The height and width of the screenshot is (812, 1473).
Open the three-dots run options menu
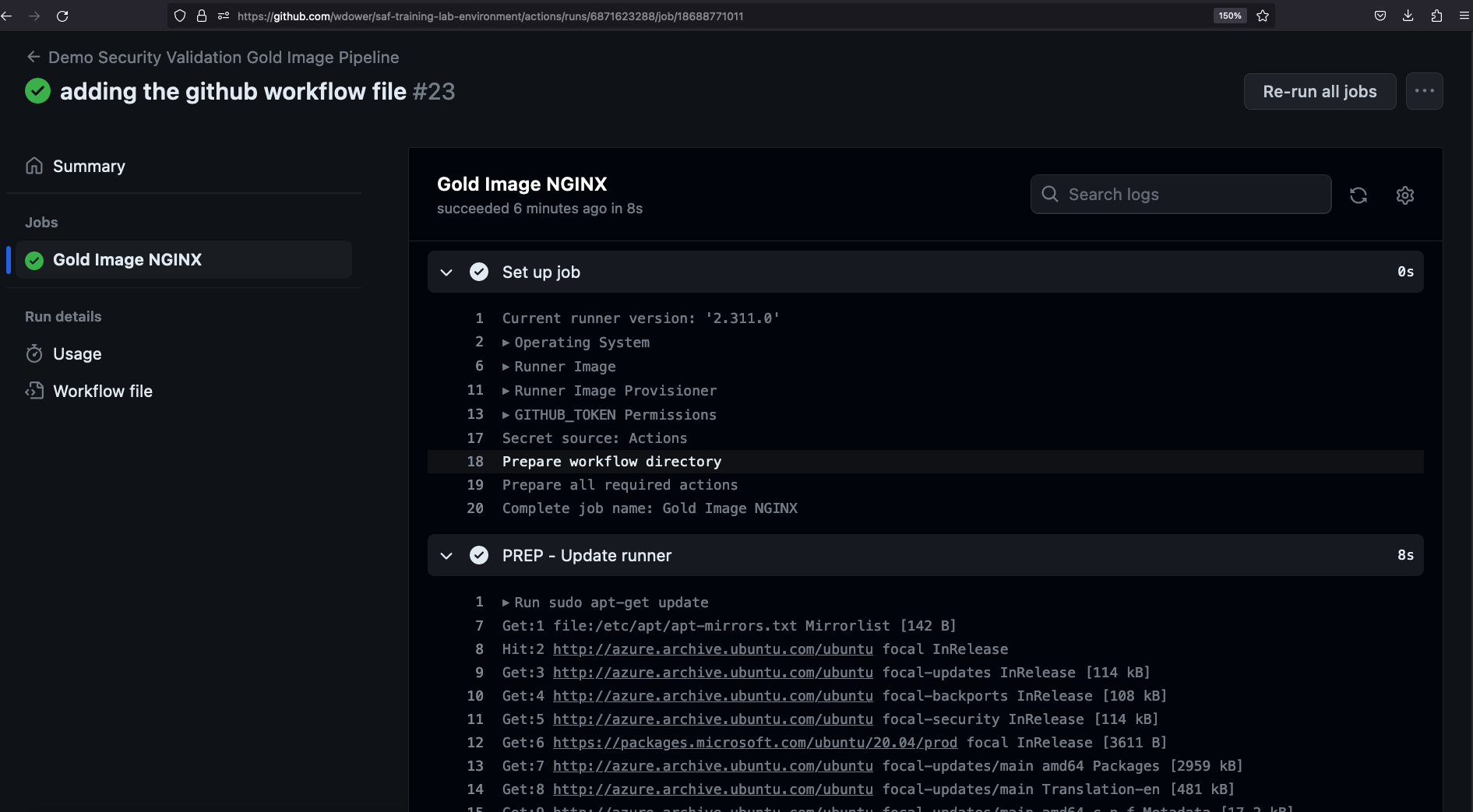coord(1424,91)
